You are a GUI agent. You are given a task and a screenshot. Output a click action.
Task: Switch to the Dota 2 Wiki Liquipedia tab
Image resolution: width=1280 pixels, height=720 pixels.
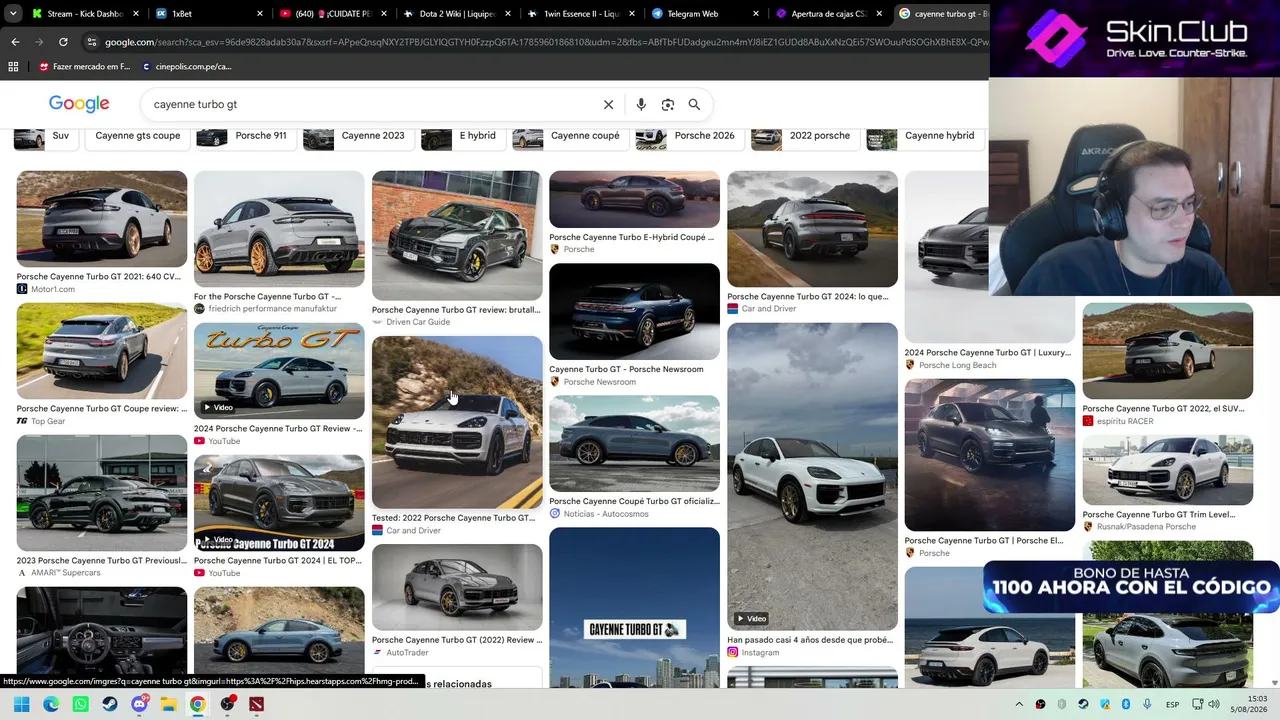(x=457, y=14)
